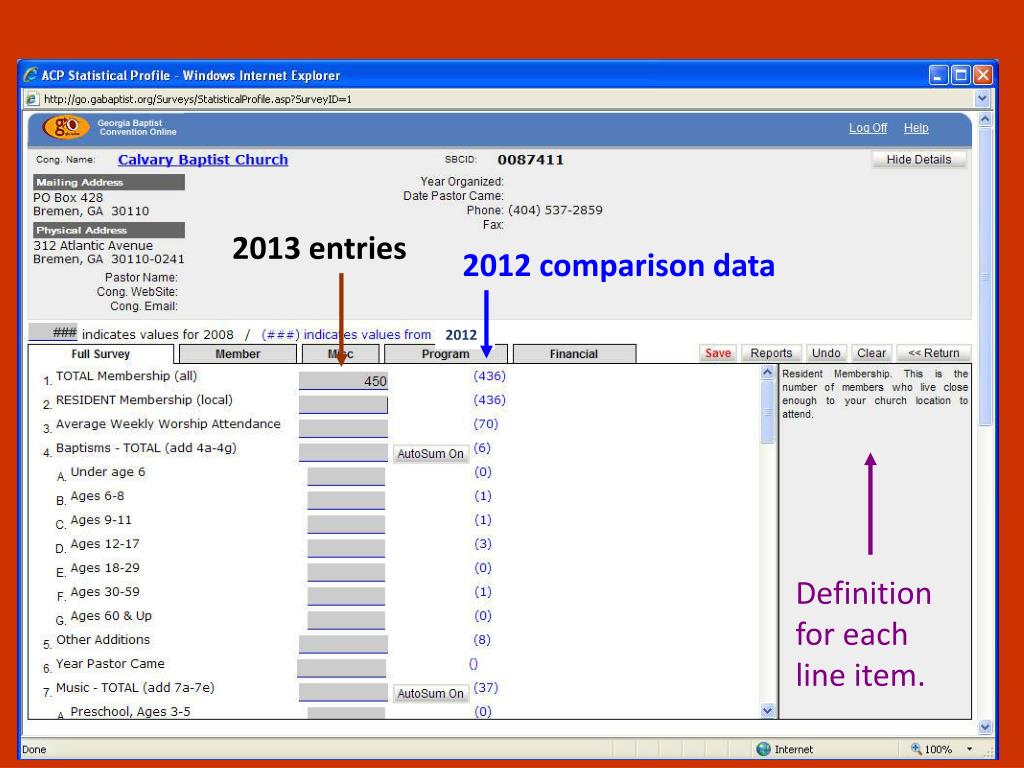Click the Ages 18-29 input field
Viewport: 1024px width, 768px height.
(346, 573)
